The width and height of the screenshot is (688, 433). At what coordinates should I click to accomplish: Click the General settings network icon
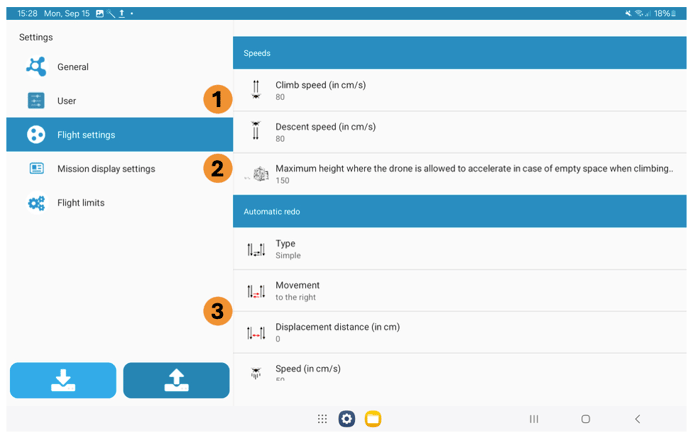36,67
